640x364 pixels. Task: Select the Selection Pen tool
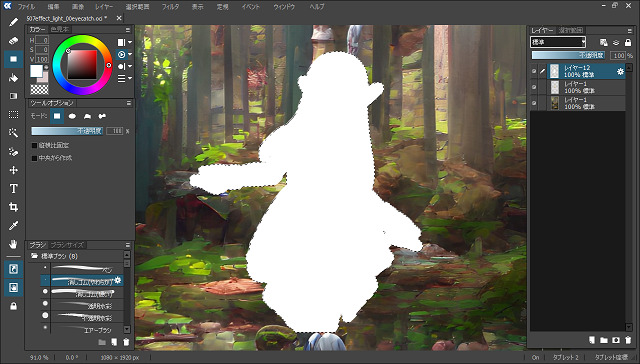(x=13, y=152)
